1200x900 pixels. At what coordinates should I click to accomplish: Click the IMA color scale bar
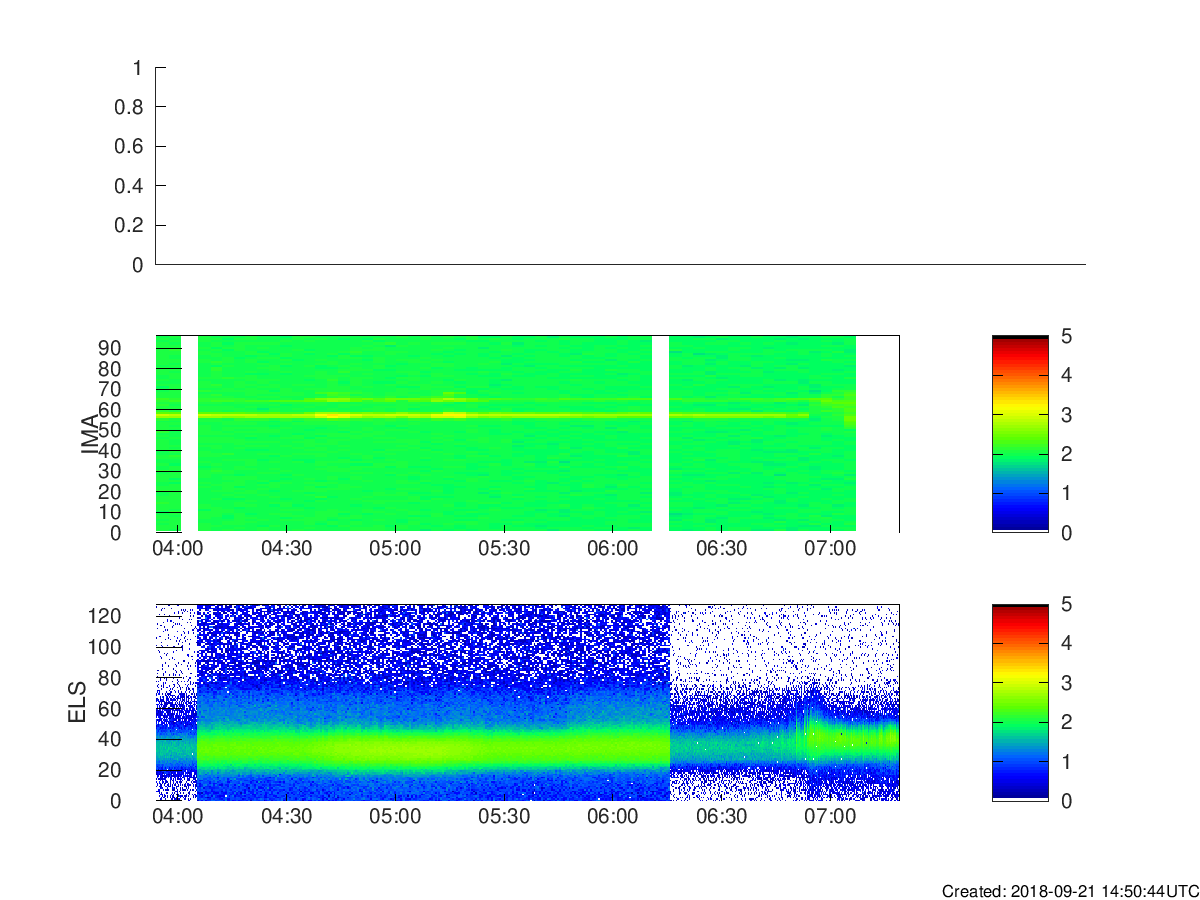pos(1020,434)
